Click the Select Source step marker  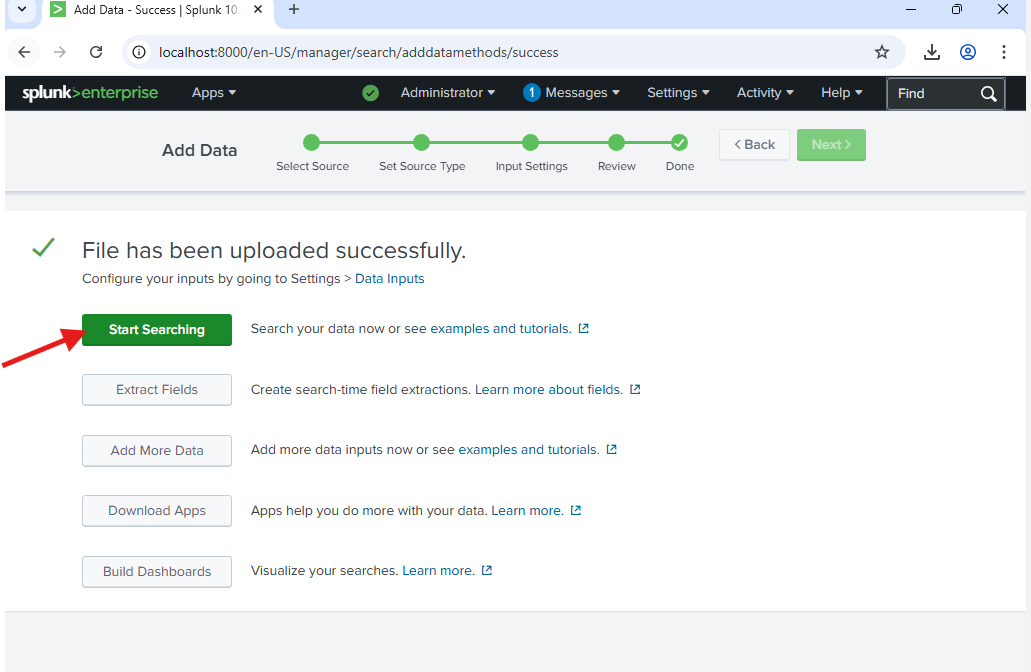pos(311,142)
